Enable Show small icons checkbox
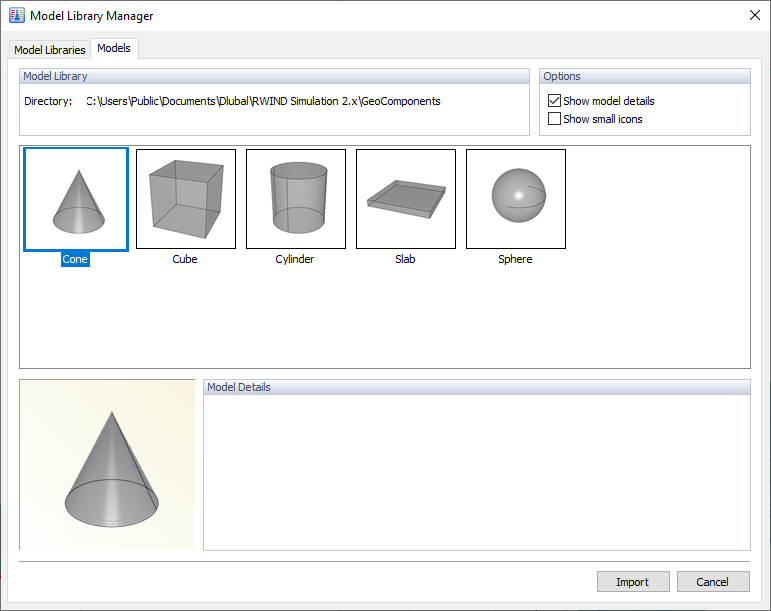The width and height of the screenshot is (771, 611). [554, 119]
